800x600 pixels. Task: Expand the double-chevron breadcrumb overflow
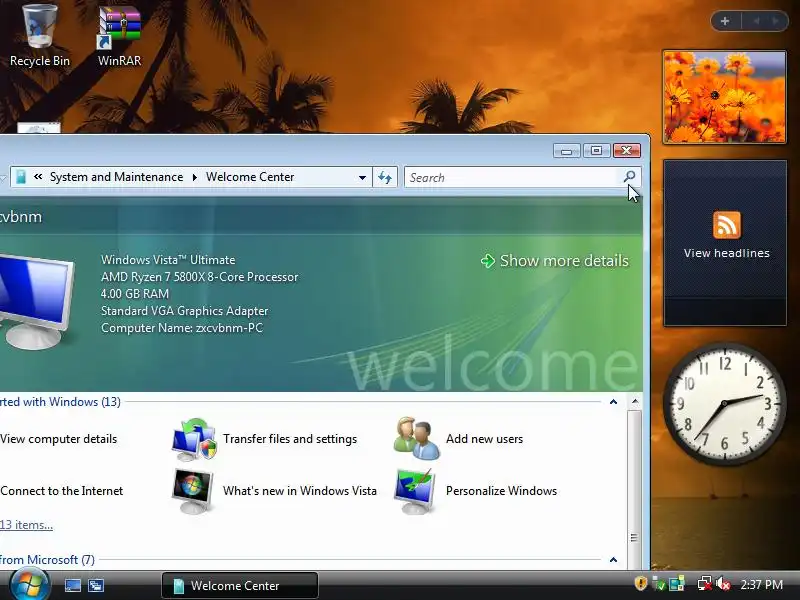(x=38, y=177)
